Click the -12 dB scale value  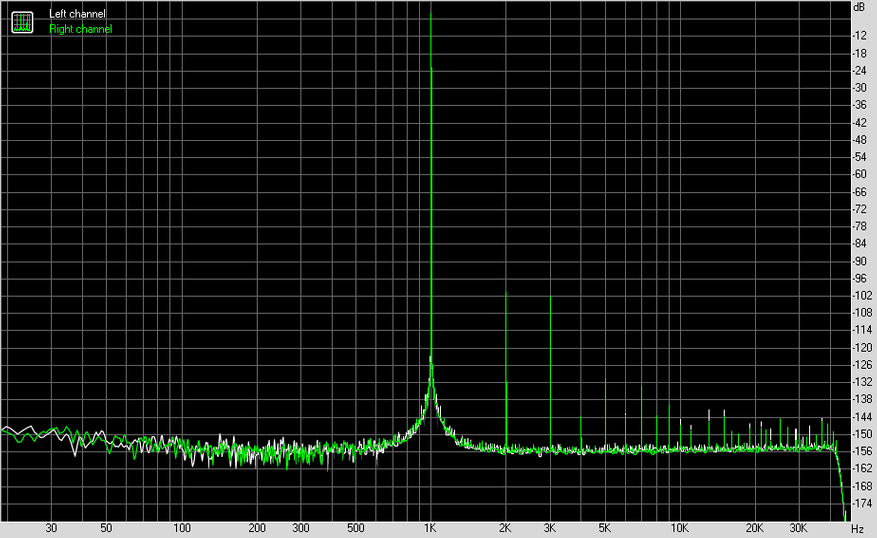click(860, 35)
